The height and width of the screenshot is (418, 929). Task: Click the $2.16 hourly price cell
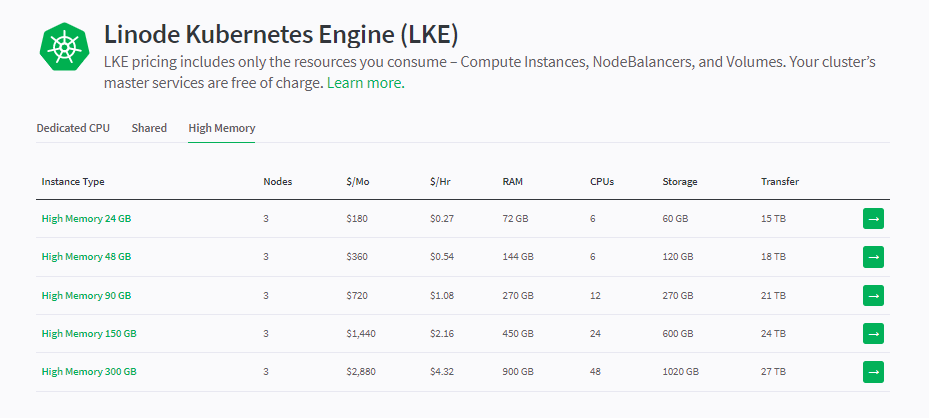click(x=442, y=333)
